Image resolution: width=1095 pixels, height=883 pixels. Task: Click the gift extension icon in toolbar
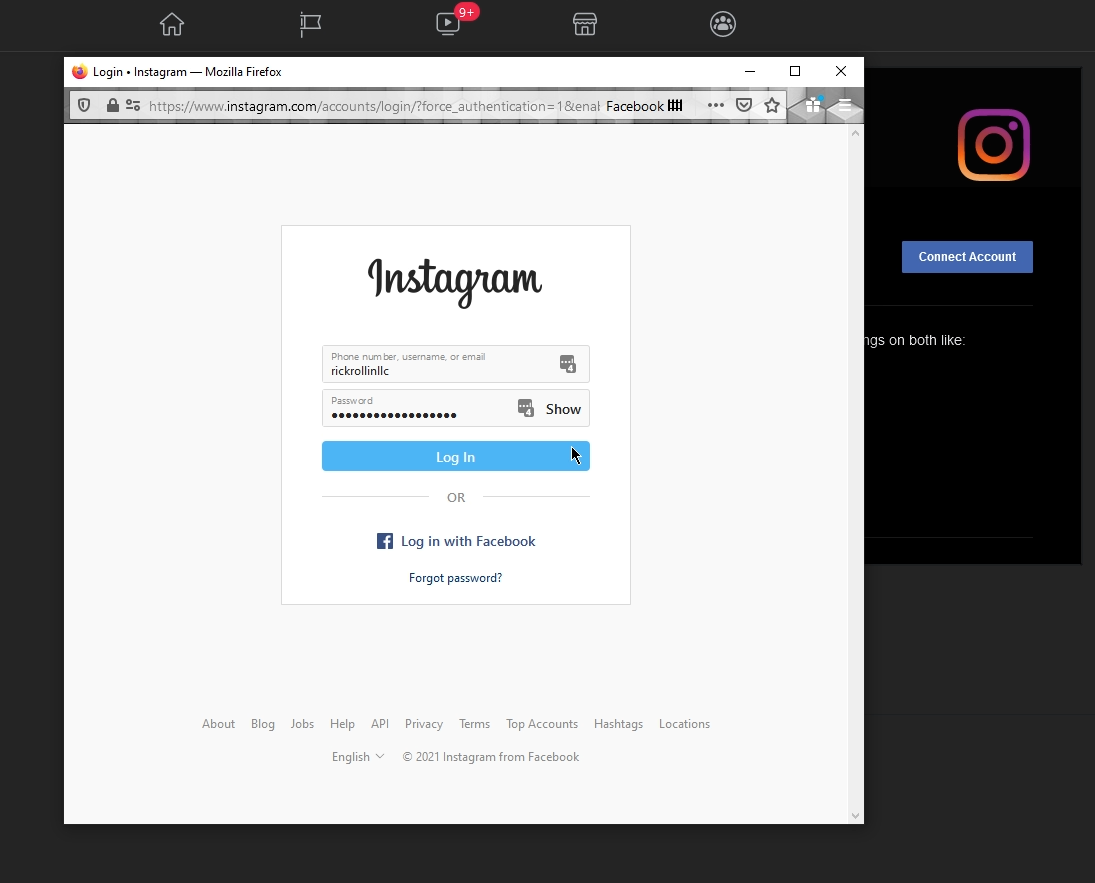coord(813,105)
